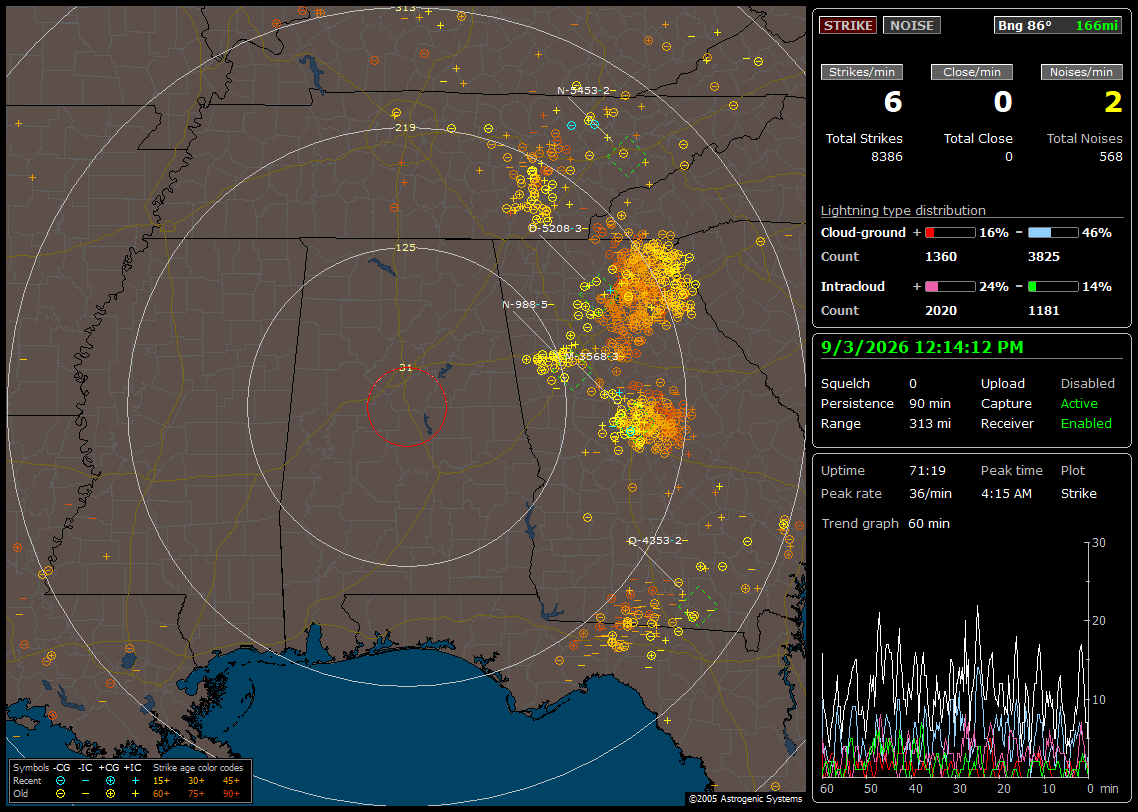Click the Bng 86° bearing readout
Screen dimensions: 1138x812
(x=1024, y=25)
